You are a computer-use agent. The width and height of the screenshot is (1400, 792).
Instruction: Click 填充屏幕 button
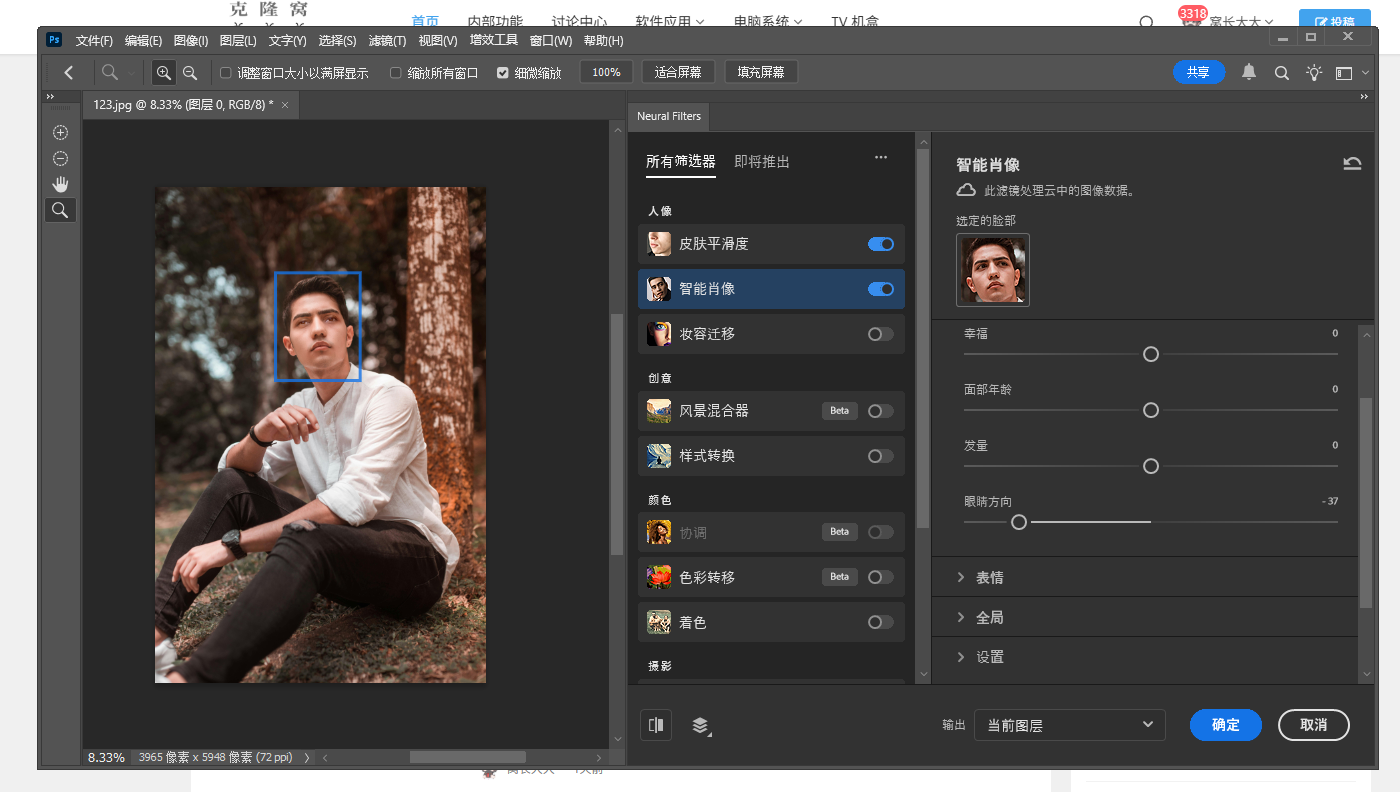(761, 73)
